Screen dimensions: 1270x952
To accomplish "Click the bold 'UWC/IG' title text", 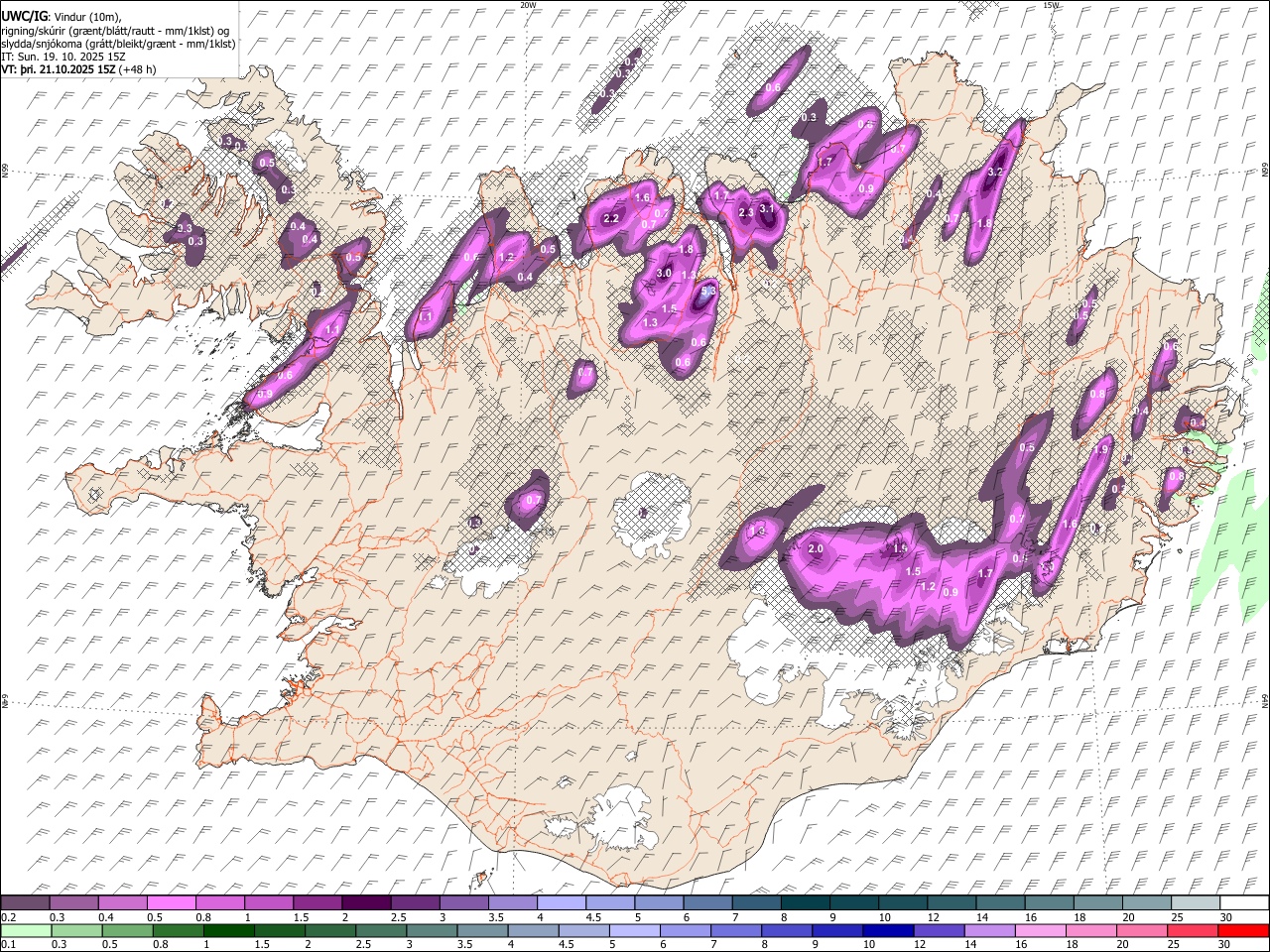I will point(23,16).
